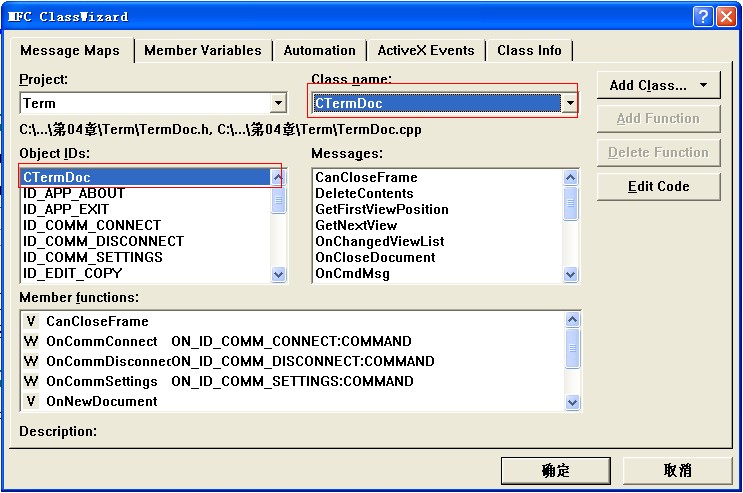Click Object IDs scroll down arrow
Viewport: 743px width, 493px height.
pos(279,274)
